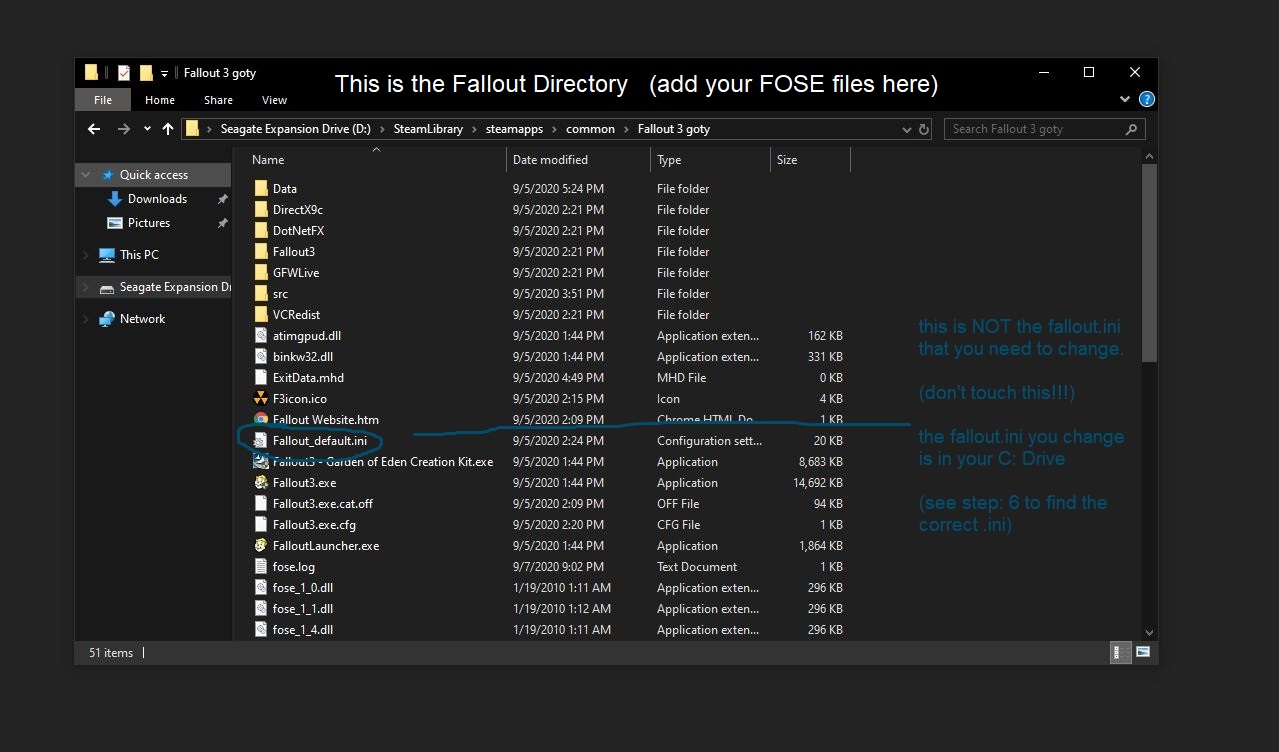Viewport: 1279px width, 752px height.
Task: Select the Fallout3.exe.cfg file name
Action: click(x=314, y=524)
